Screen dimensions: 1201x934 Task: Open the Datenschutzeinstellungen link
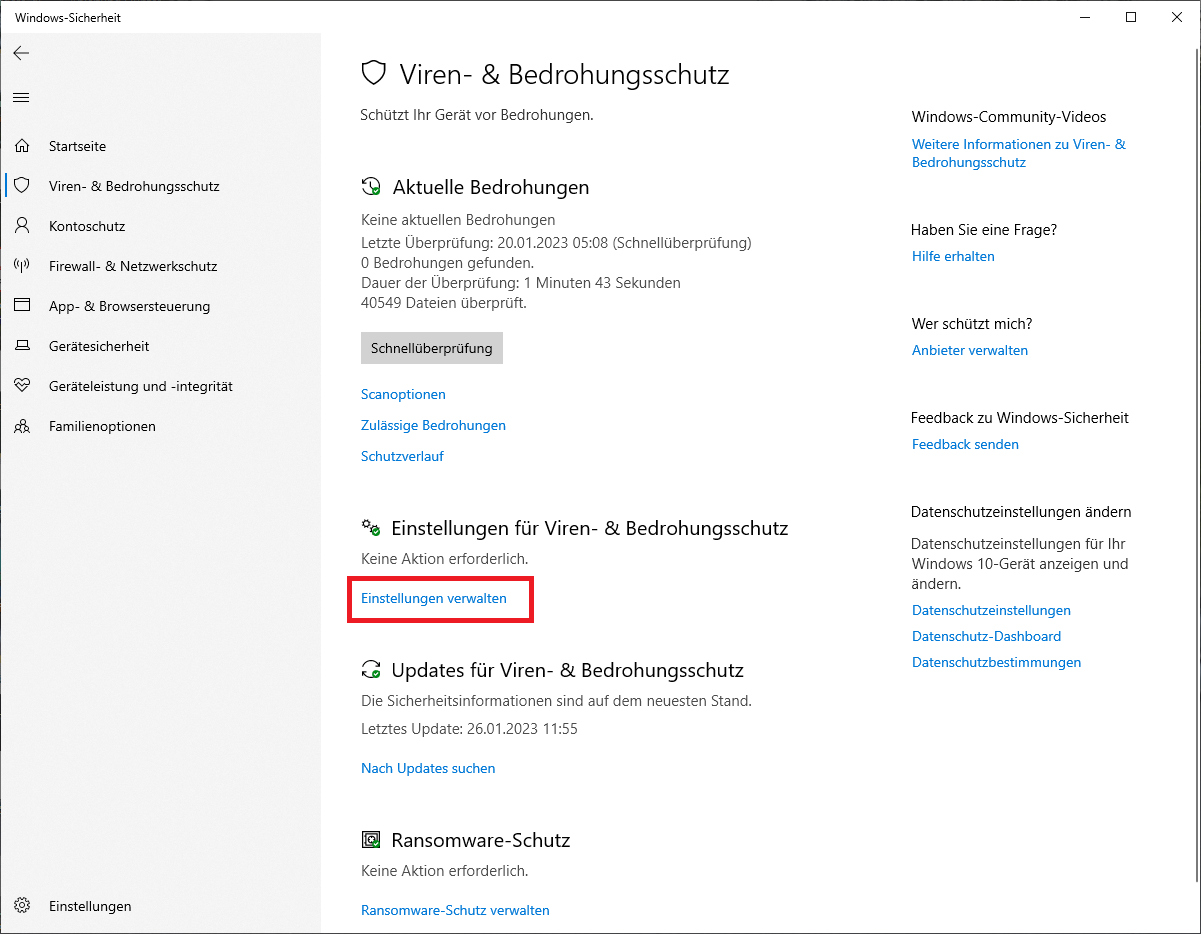point(991,610)
